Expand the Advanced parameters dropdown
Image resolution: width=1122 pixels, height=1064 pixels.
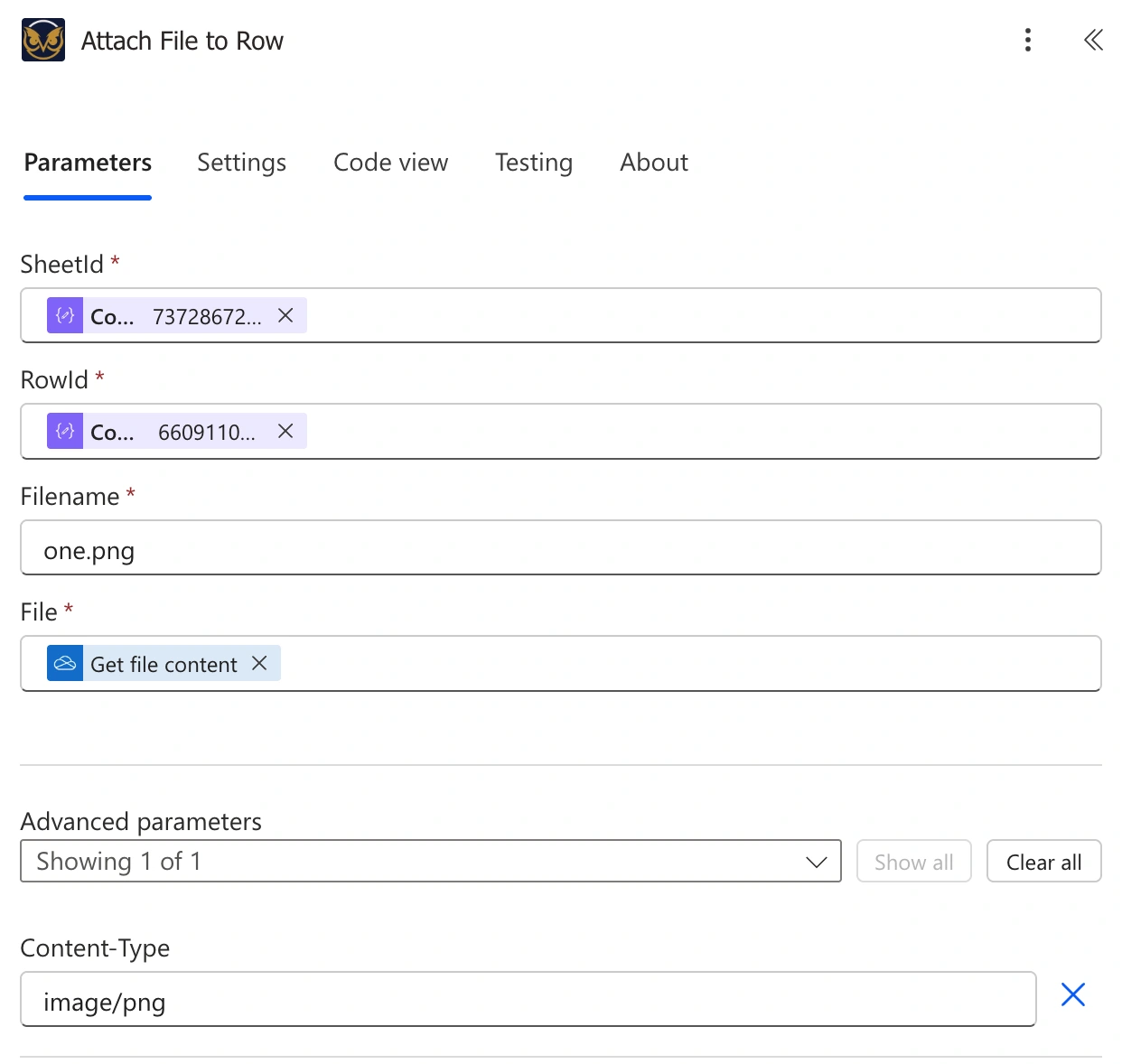click(431, 861)
